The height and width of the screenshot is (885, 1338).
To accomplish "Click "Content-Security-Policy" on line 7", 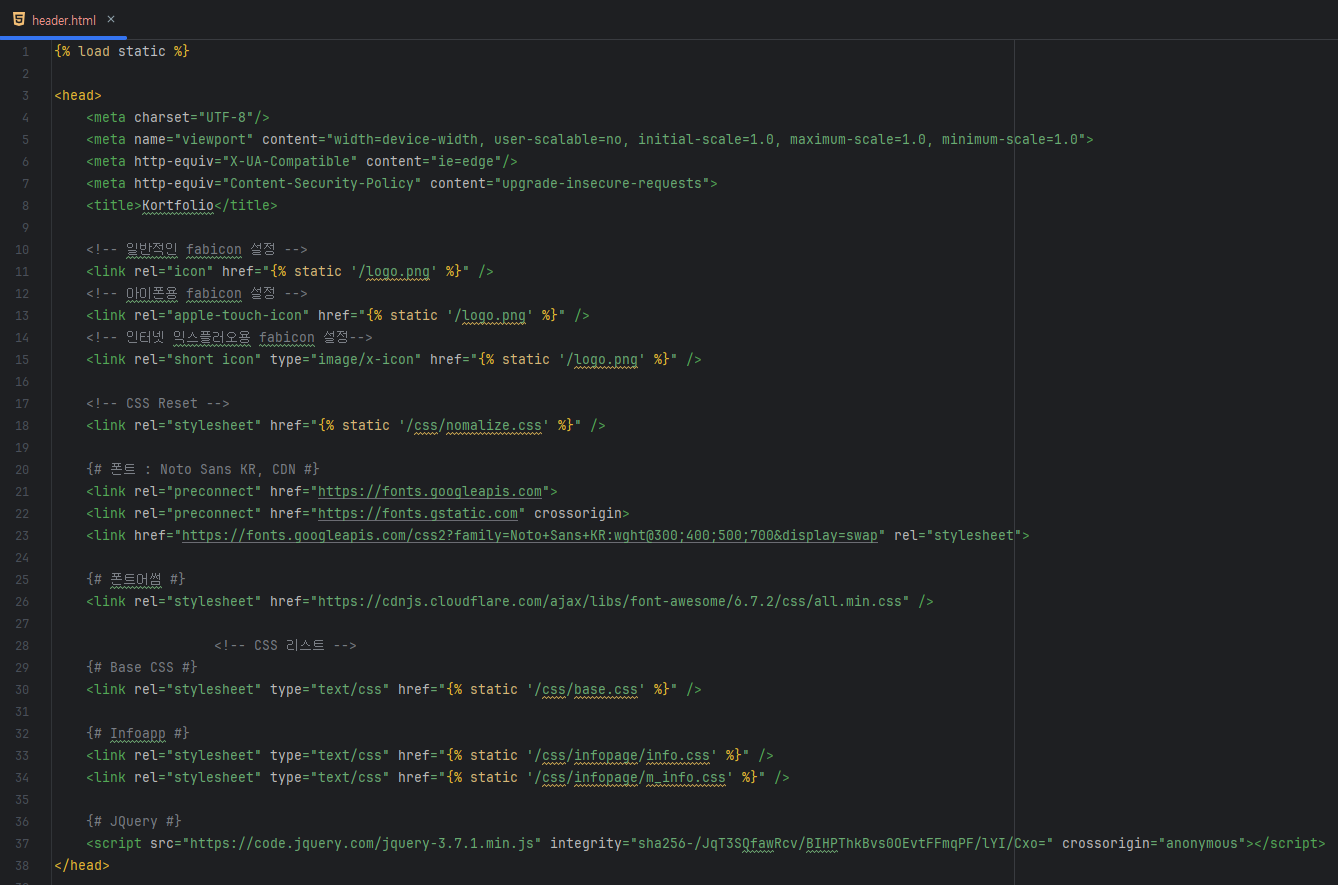I will (322, 183).
